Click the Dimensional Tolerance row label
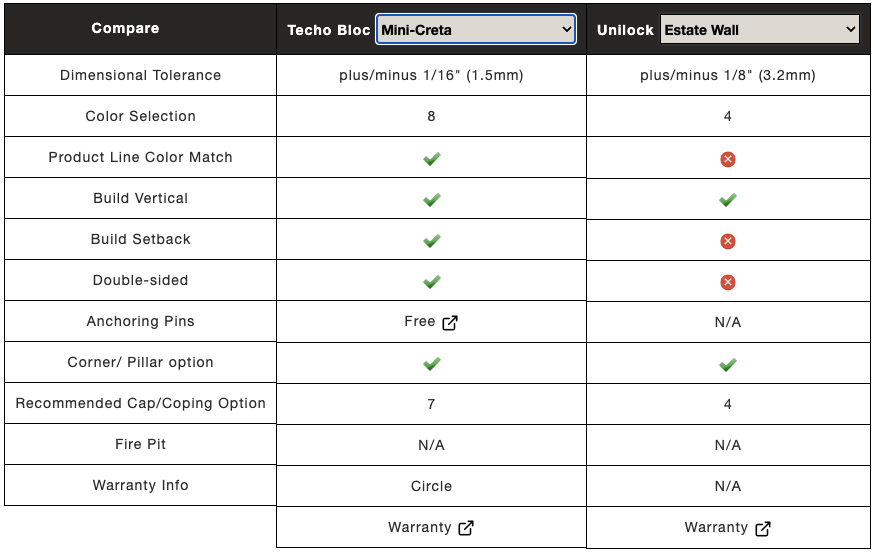The height and width of the screenshot is (553, 875). tap(141, 75)
